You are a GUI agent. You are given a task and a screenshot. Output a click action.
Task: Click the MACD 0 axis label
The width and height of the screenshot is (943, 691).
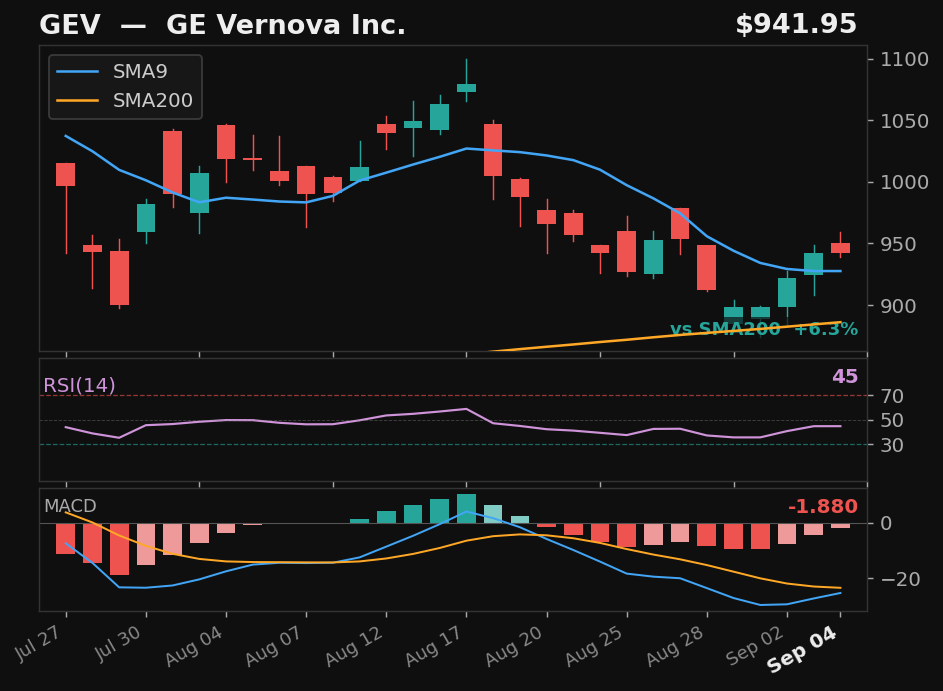[886, 523]
